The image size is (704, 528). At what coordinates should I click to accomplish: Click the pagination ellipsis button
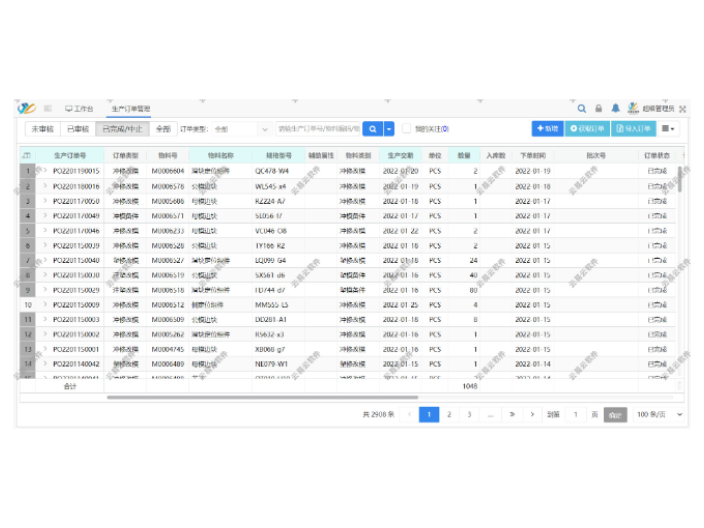[490, 414]
